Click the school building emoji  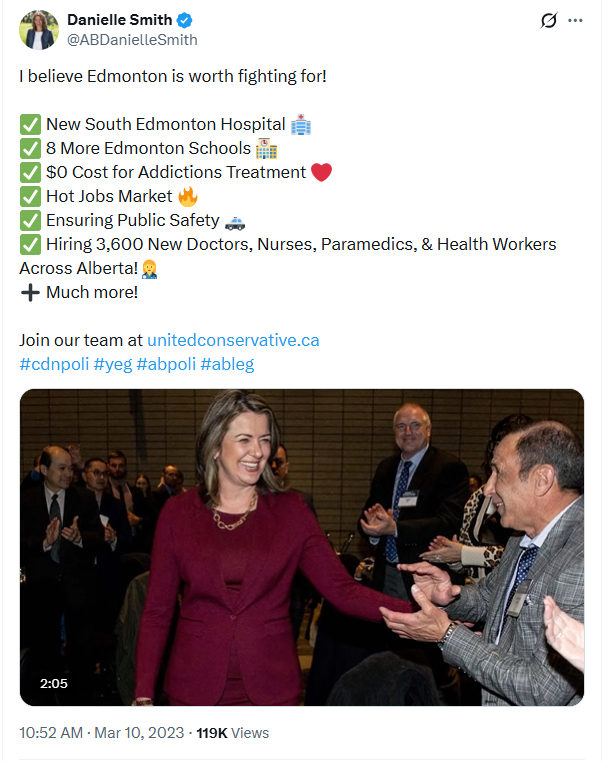[x=266, y=149]
